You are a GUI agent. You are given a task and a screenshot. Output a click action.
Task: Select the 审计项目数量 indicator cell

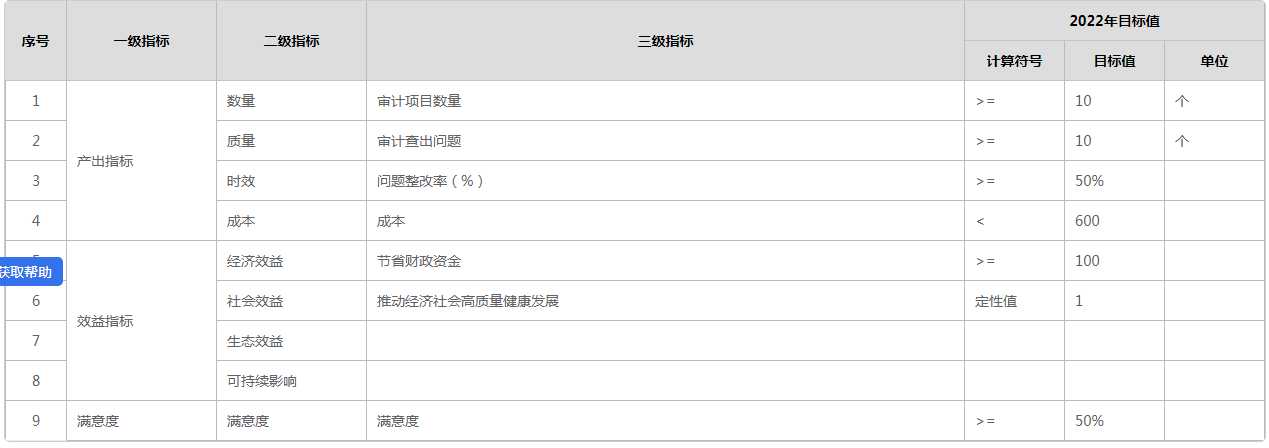[419, 101]
